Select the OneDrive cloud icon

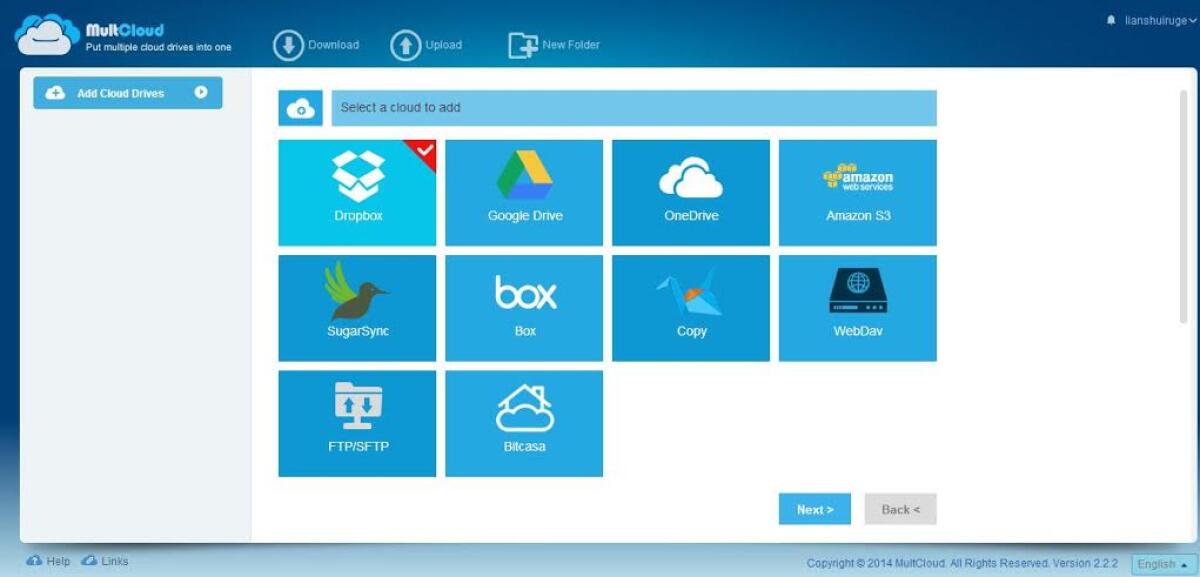tap(690, 192)
